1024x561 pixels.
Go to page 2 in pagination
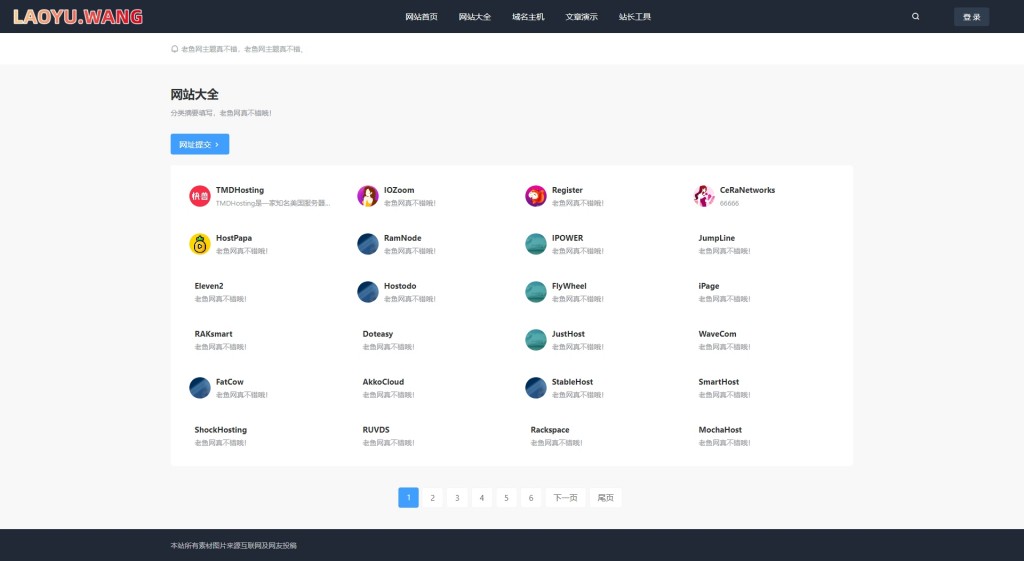tap(432, 497)
